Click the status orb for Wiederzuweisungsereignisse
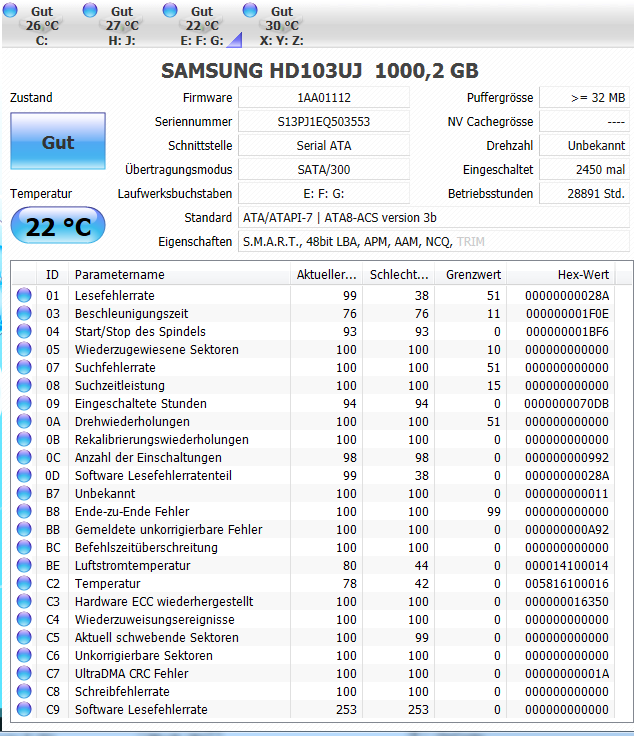Image resolution: width=634 pixels, height=736 pixels. pyautogui.click(x=24, y=619)
